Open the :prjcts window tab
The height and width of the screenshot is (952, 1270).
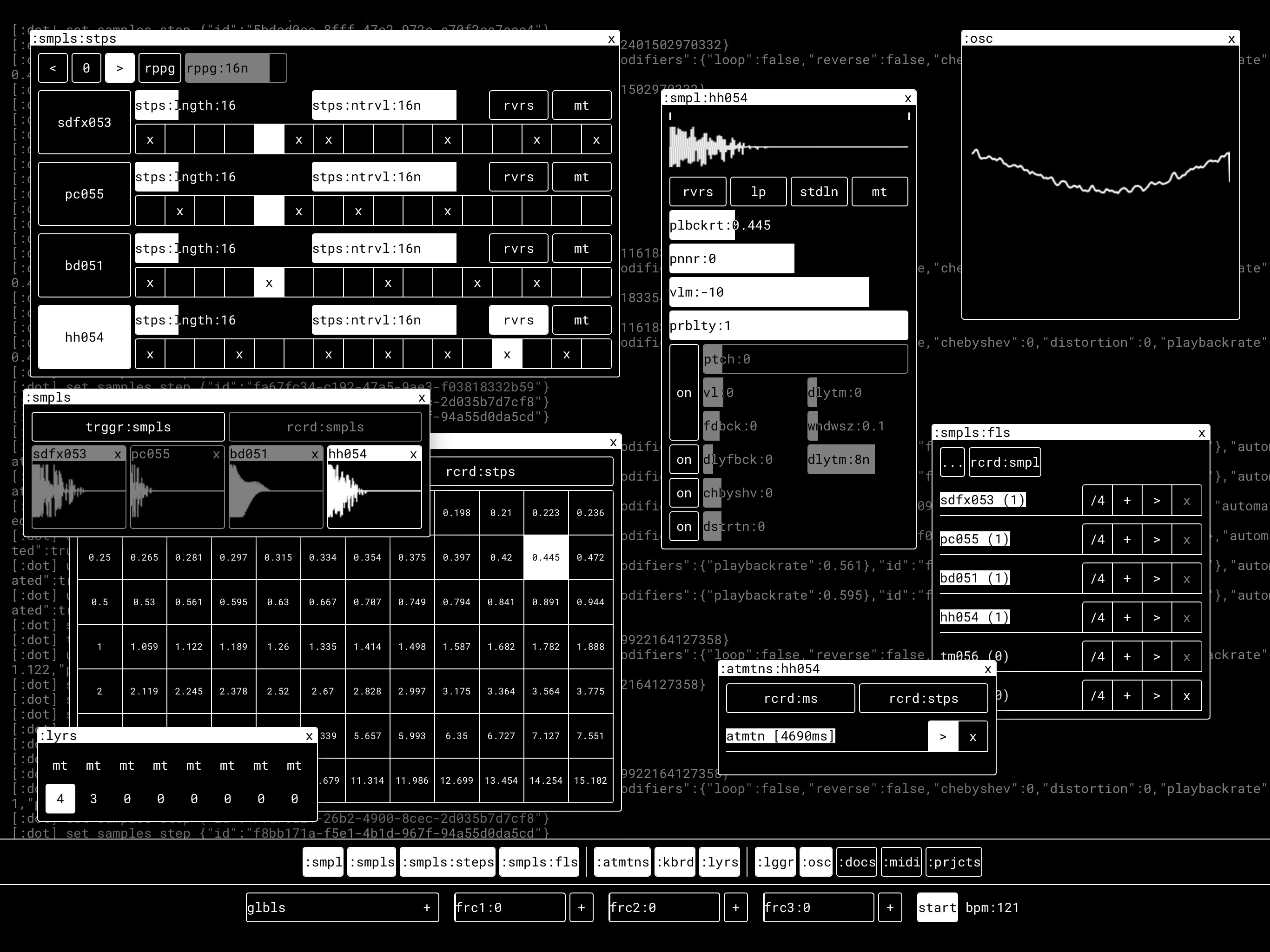pos(953,862)
